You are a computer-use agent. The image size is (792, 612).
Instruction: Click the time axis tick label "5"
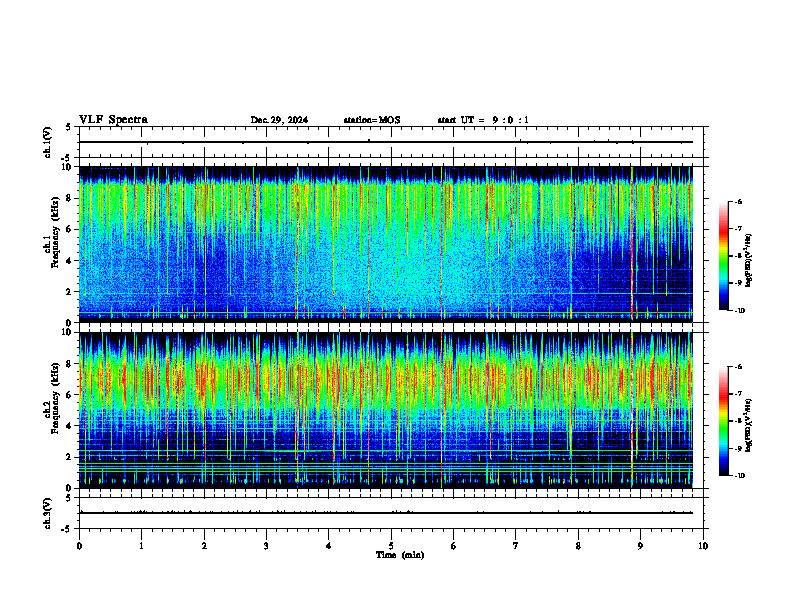pyautogui.click(x=391, y=546)
